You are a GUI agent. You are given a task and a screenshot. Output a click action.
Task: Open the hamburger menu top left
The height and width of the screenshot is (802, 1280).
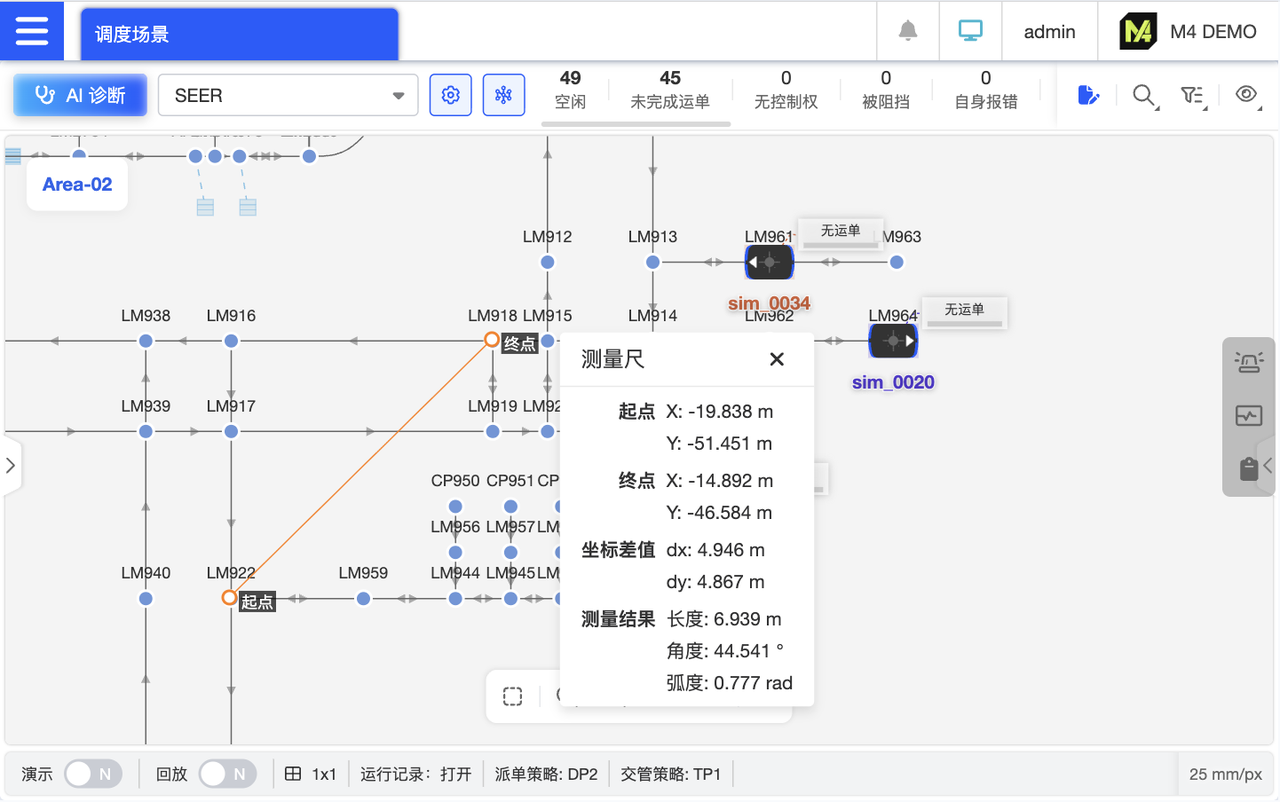click(32, 30)
